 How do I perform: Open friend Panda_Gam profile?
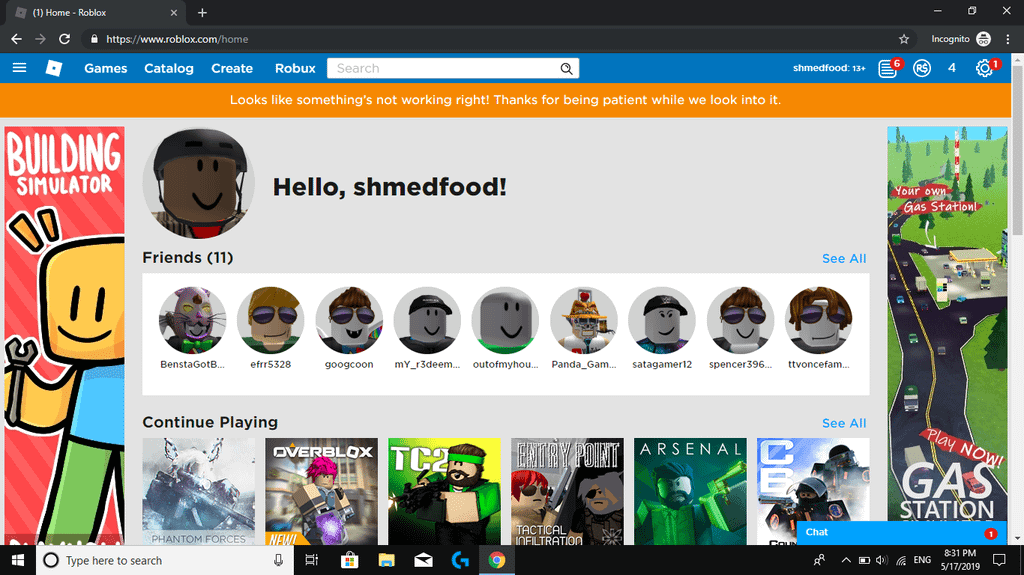pyautogui.click(x=584, y=328)
